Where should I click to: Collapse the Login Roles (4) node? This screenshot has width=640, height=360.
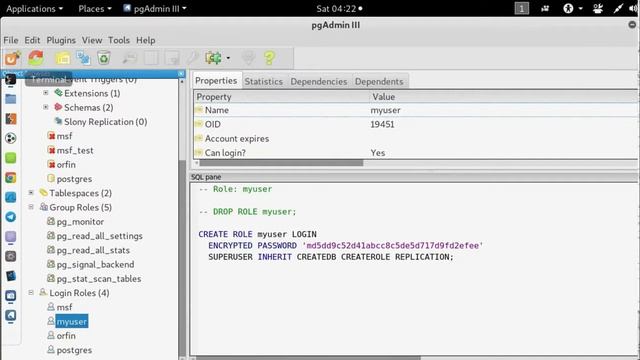click(x=31, y=292)
